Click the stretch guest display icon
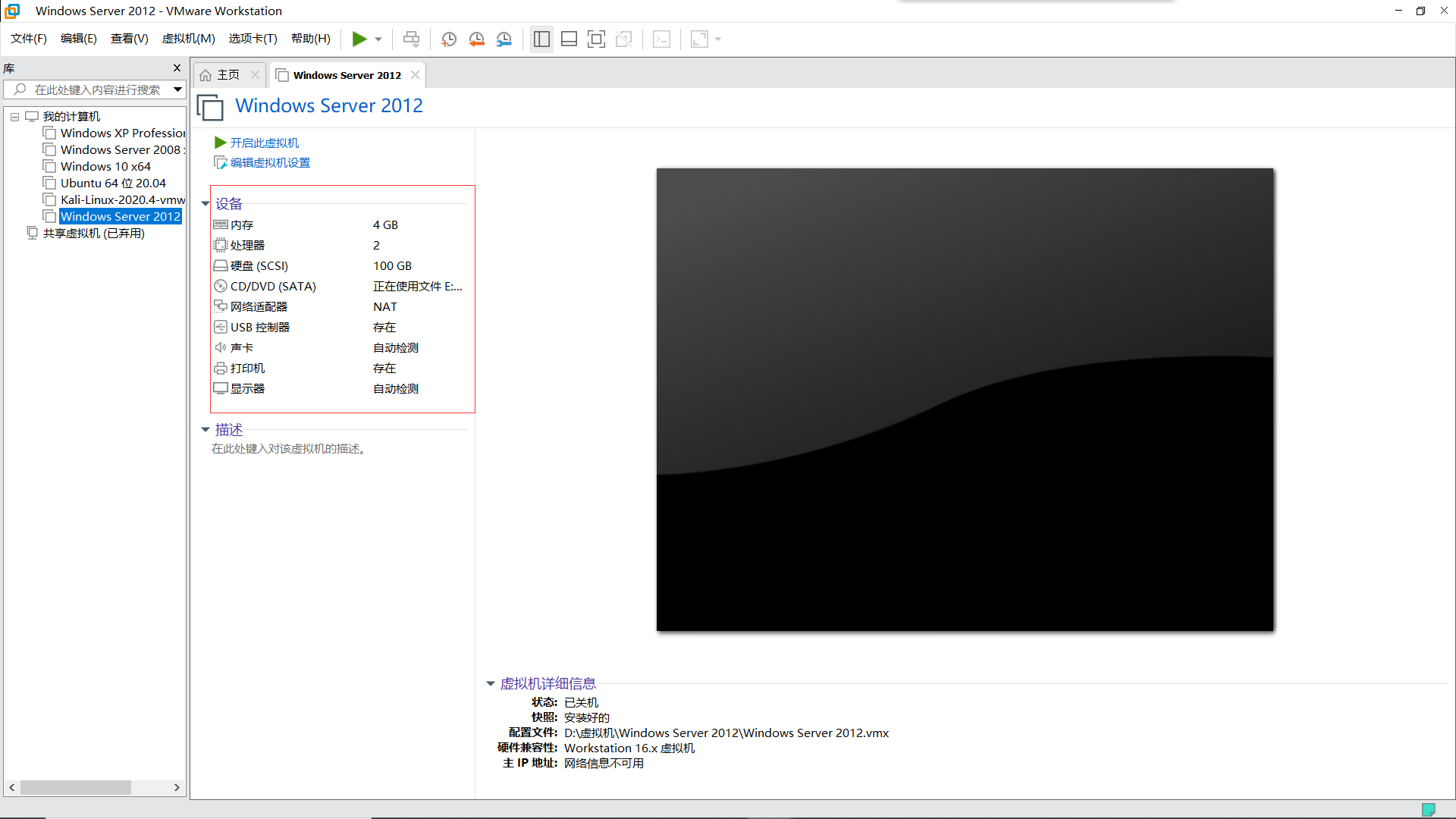Viewport: 1456px width, 819px height. (x=699, y=39)
